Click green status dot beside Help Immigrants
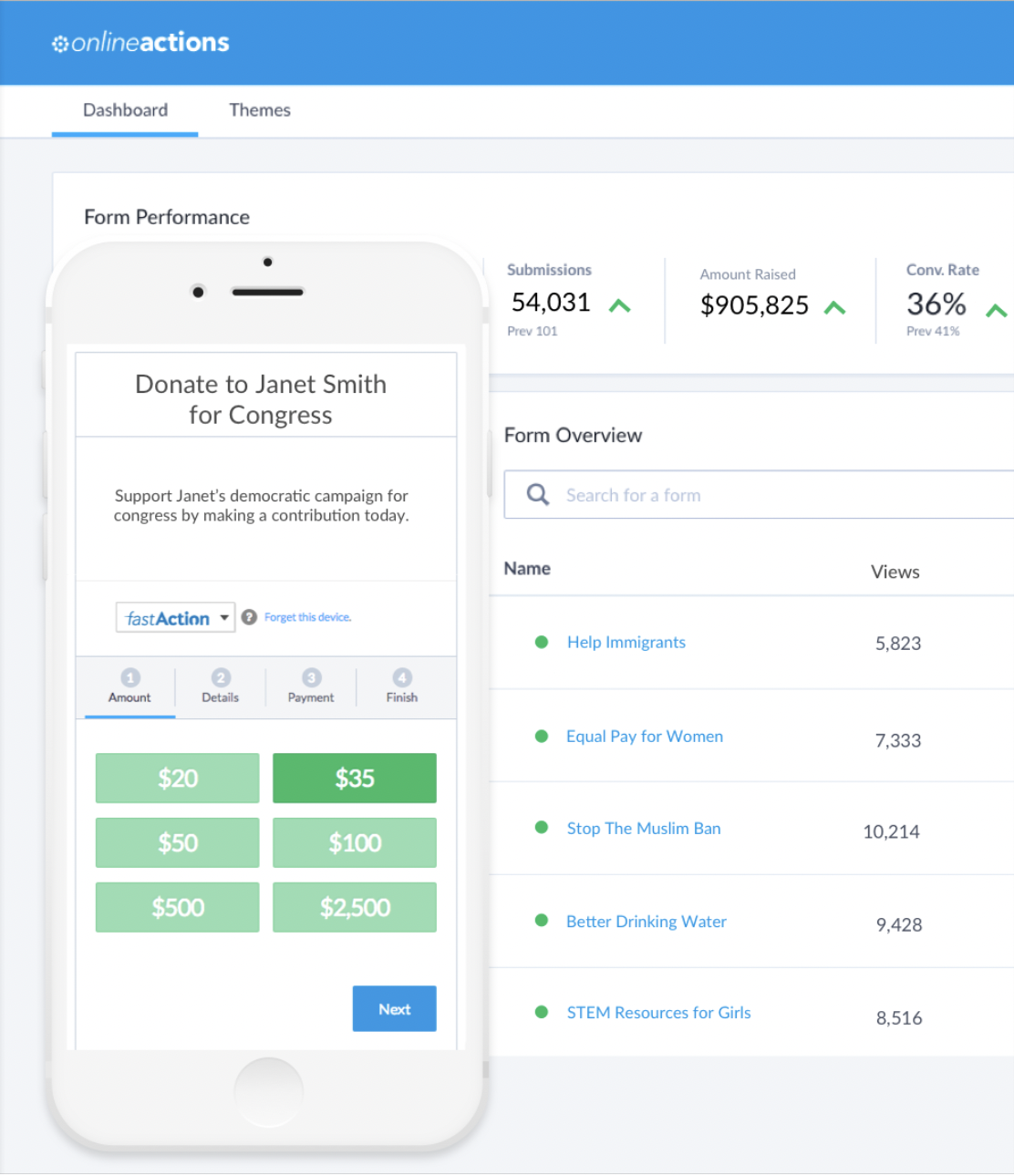This screenshot has width=1014, height=1176. (542, 642)
